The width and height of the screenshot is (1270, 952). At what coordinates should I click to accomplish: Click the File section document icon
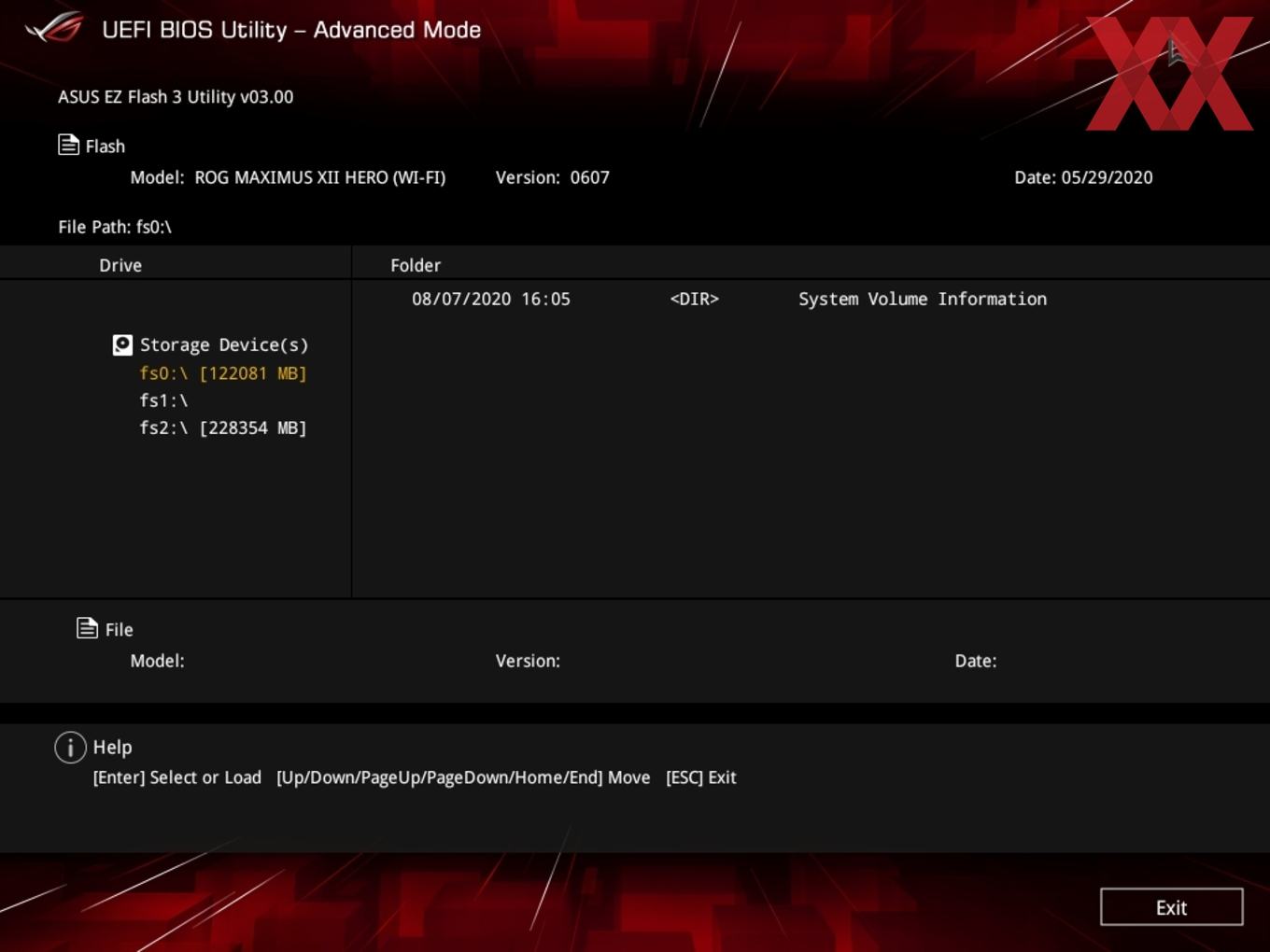87,628
